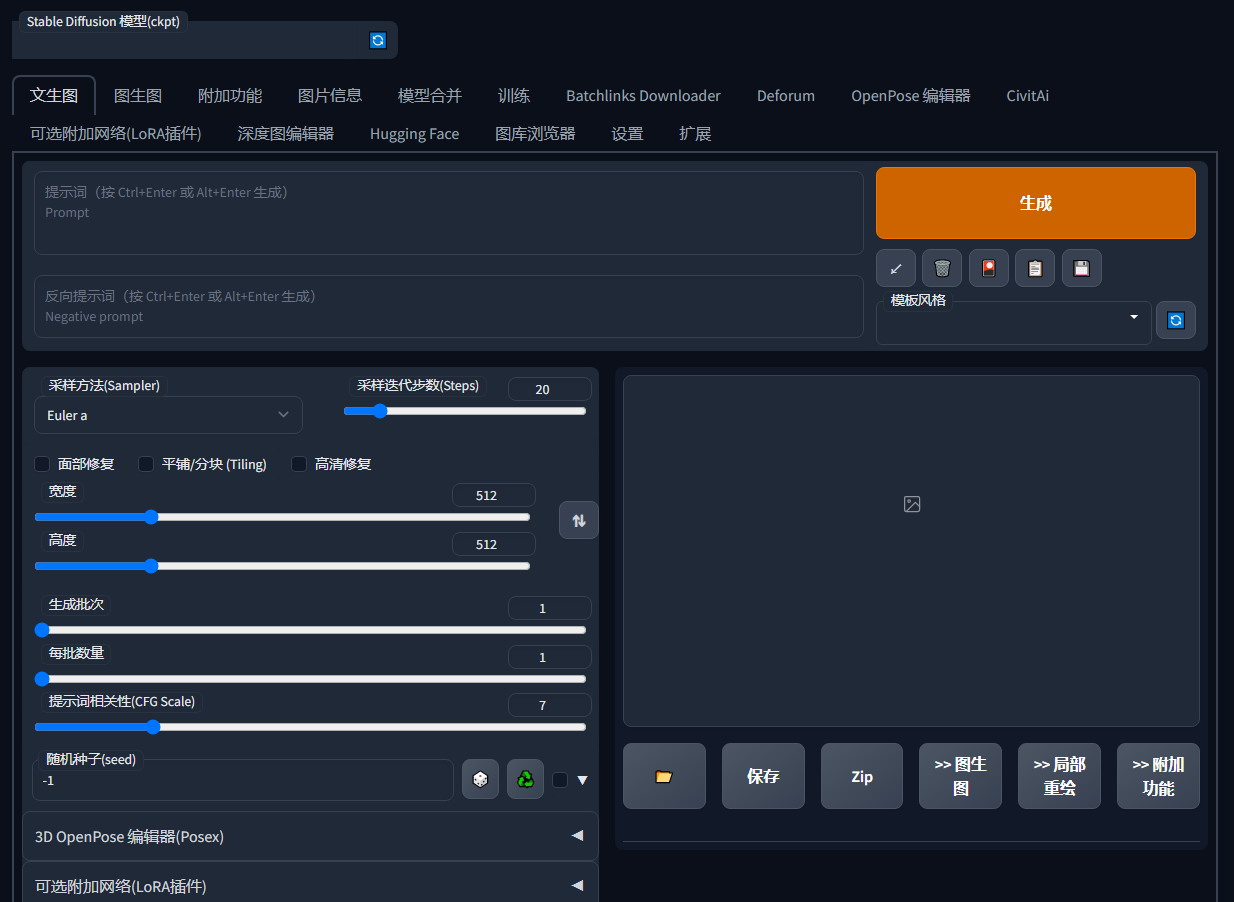The image size is (1234, 902).
Task: Click the Steps number field
Action: click(x=549, y=389)
